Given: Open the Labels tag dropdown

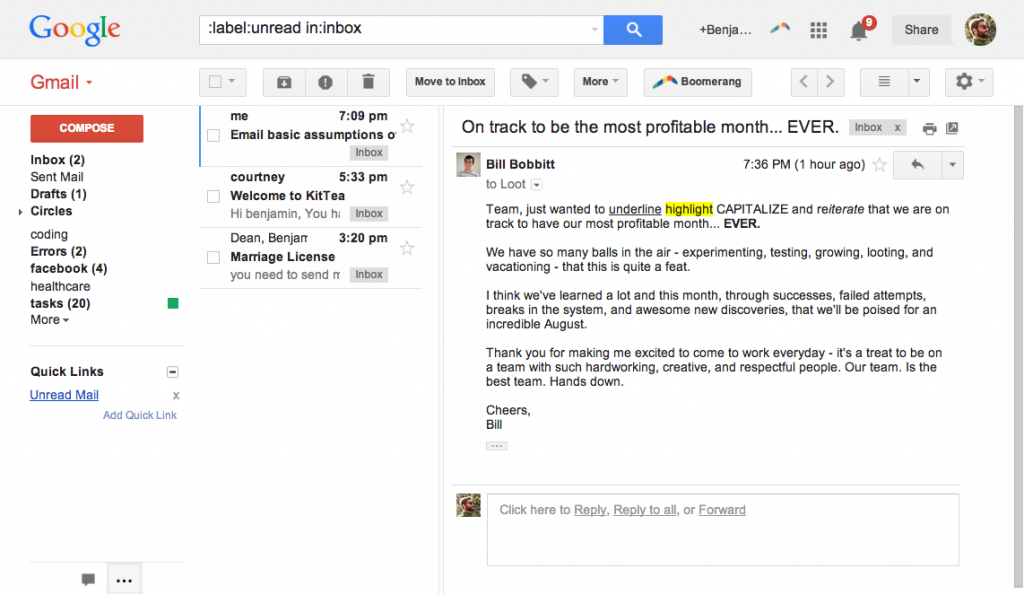Looking at the screenshot, I should tap(534, 82).
